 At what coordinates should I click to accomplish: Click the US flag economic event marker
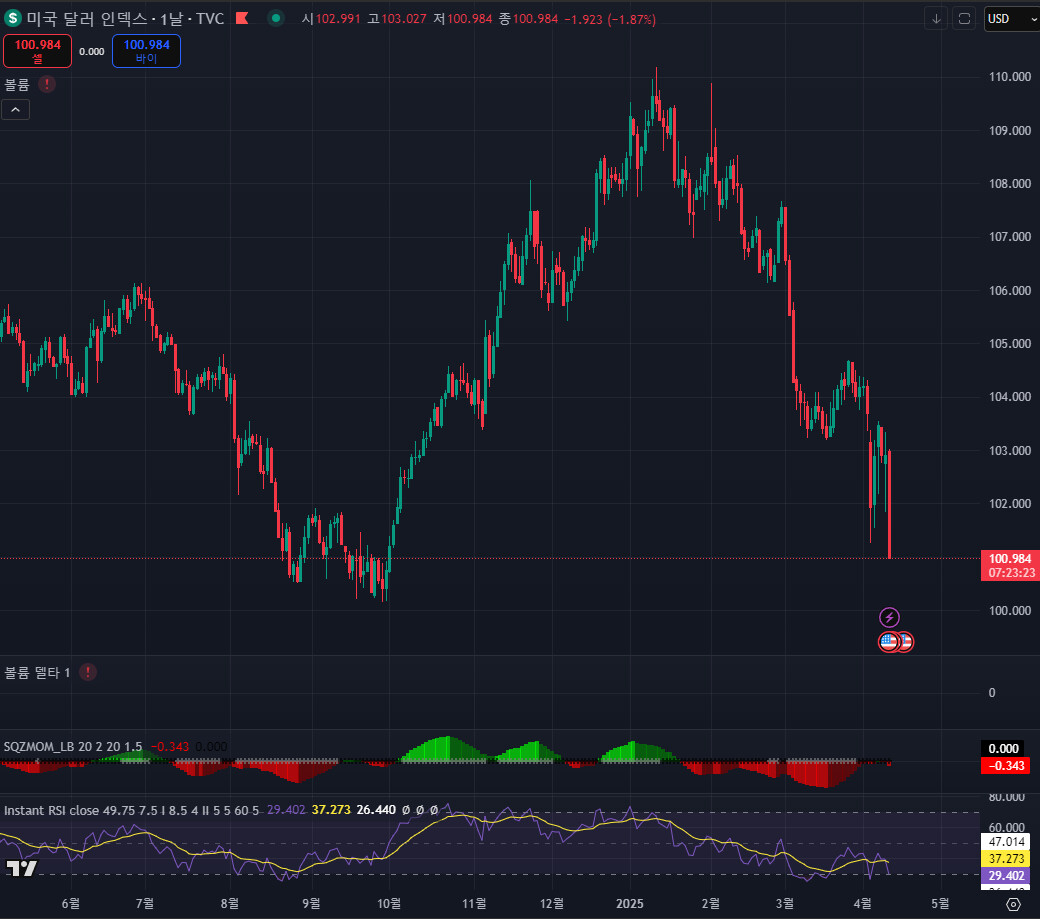tap(889, 642)
